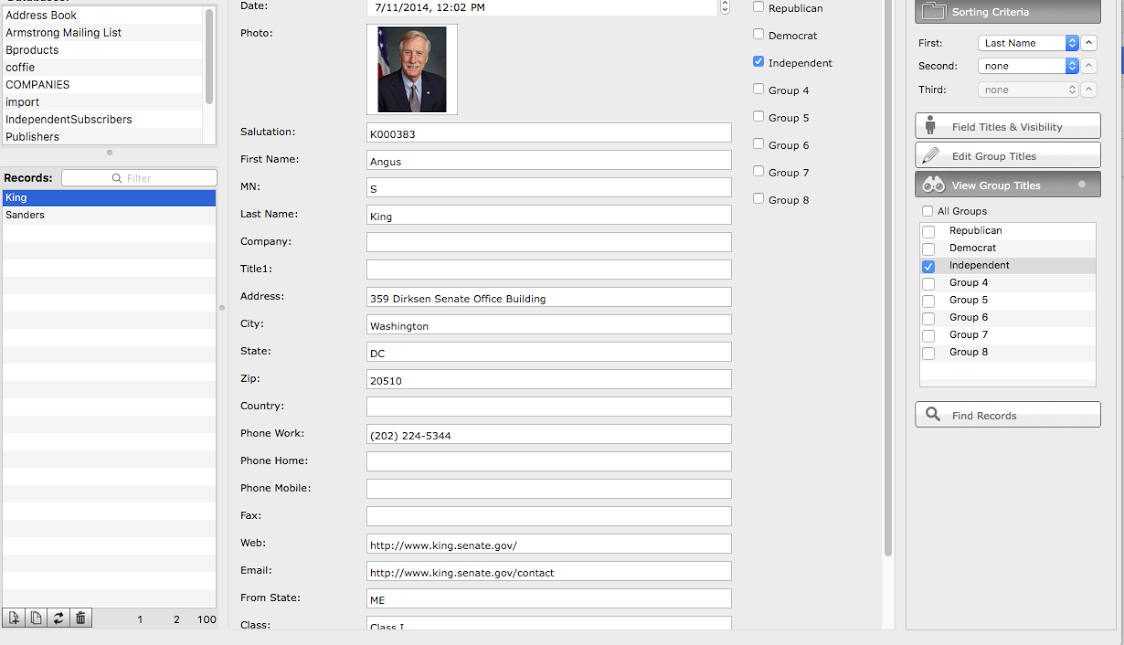
Task: Click the records Filter search field
Action: pyautogui.click(x=139, y=178)
